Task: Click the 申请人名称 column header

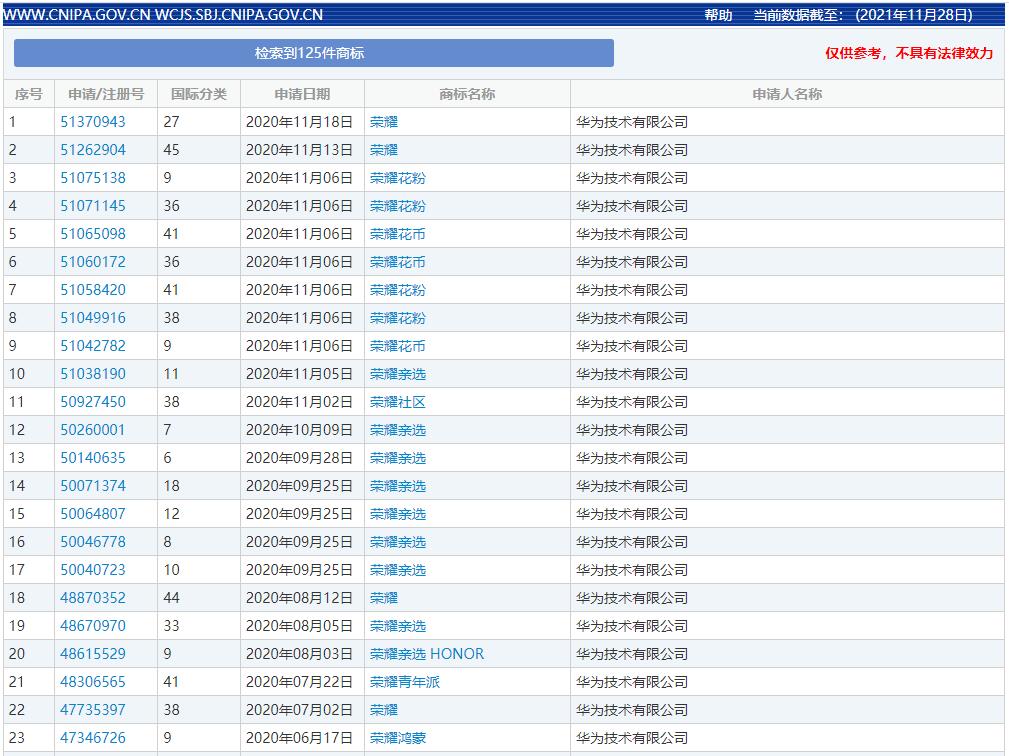Action: (787, 94)
